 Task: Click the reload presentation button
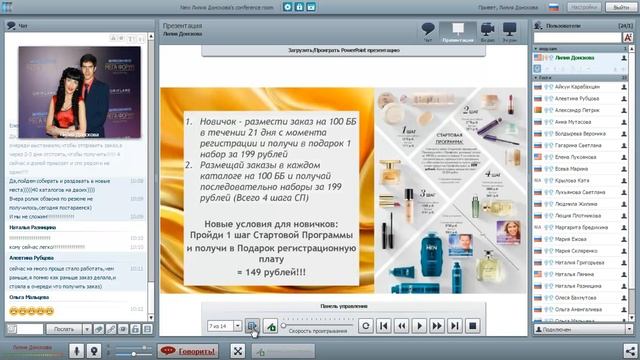tap(366, 326)
